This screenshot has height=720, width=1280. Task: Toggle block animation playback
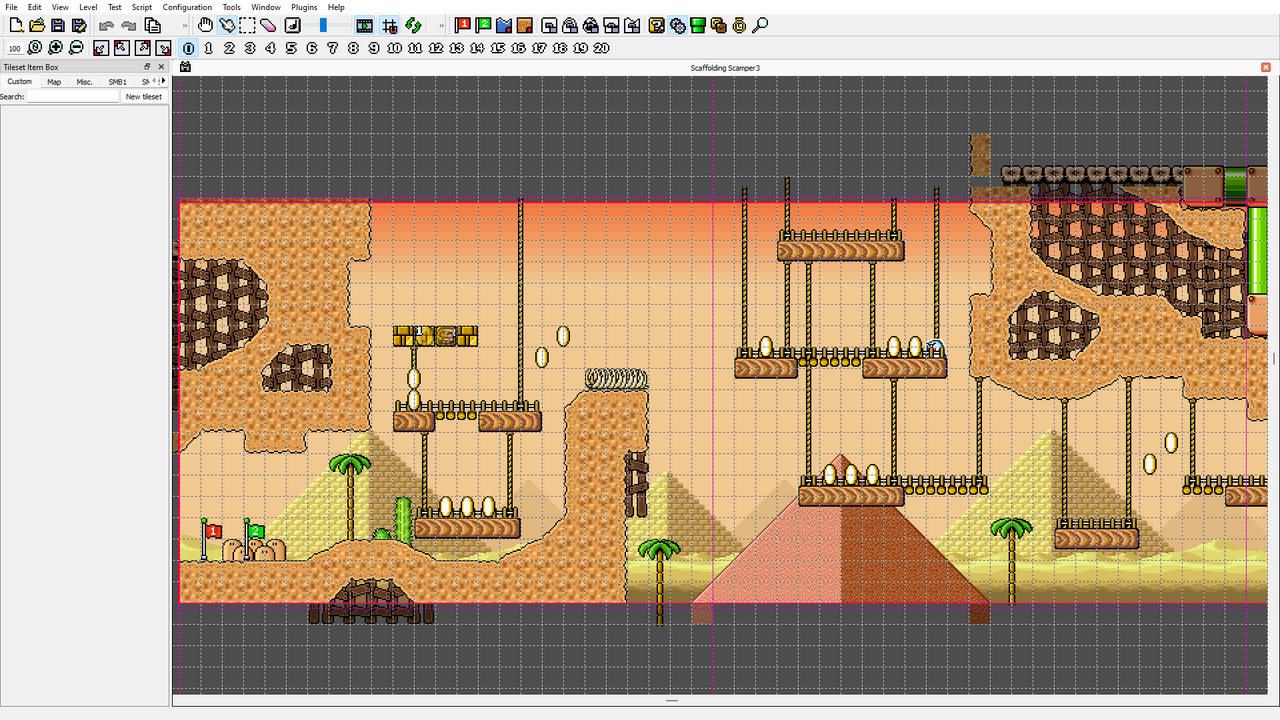click(364, 26)
